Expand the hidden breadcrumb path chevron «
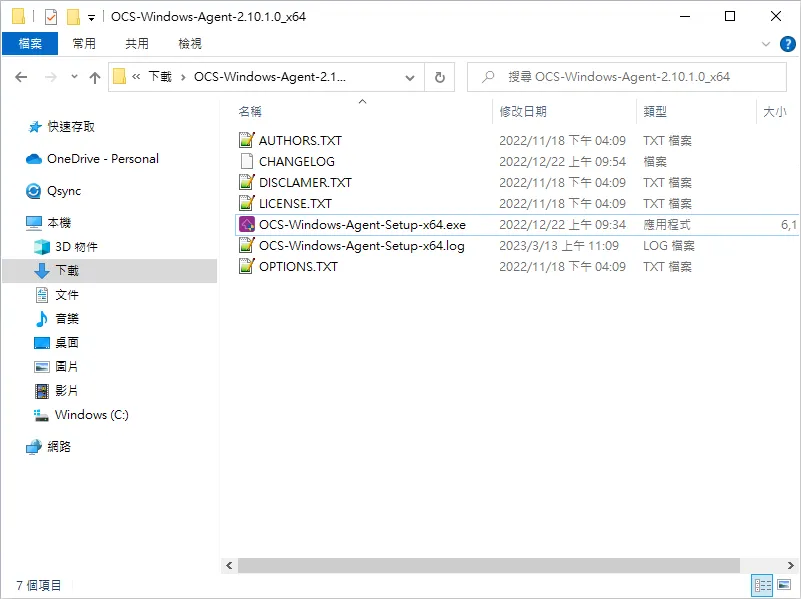 pos(136,77)
